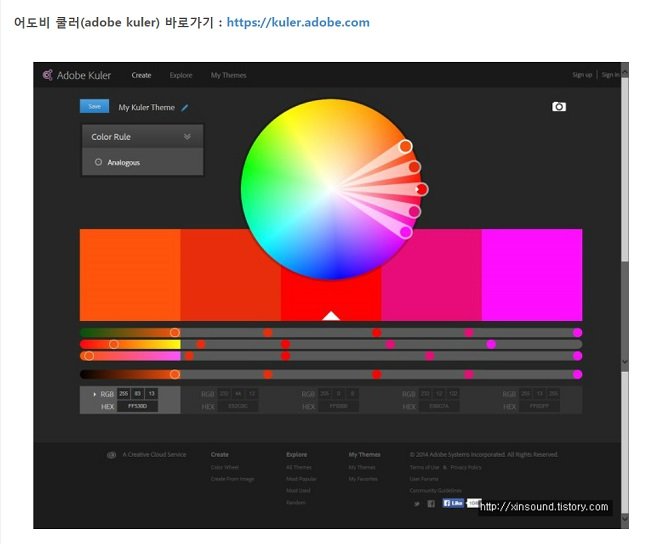Select the magenta color swatch
The image size is (650, 544).
pyautogui.click(x=532, y=274)
